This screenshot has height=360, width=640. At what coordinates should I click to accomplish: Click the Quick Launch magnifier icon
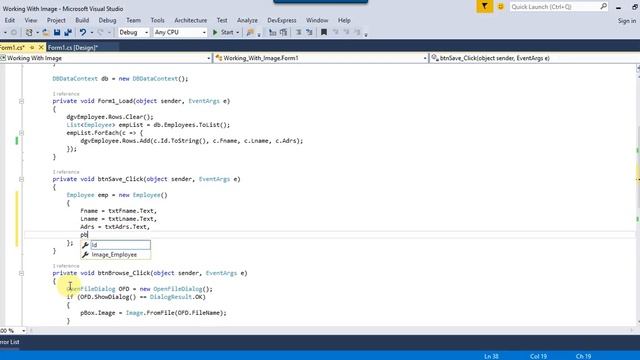603,7
